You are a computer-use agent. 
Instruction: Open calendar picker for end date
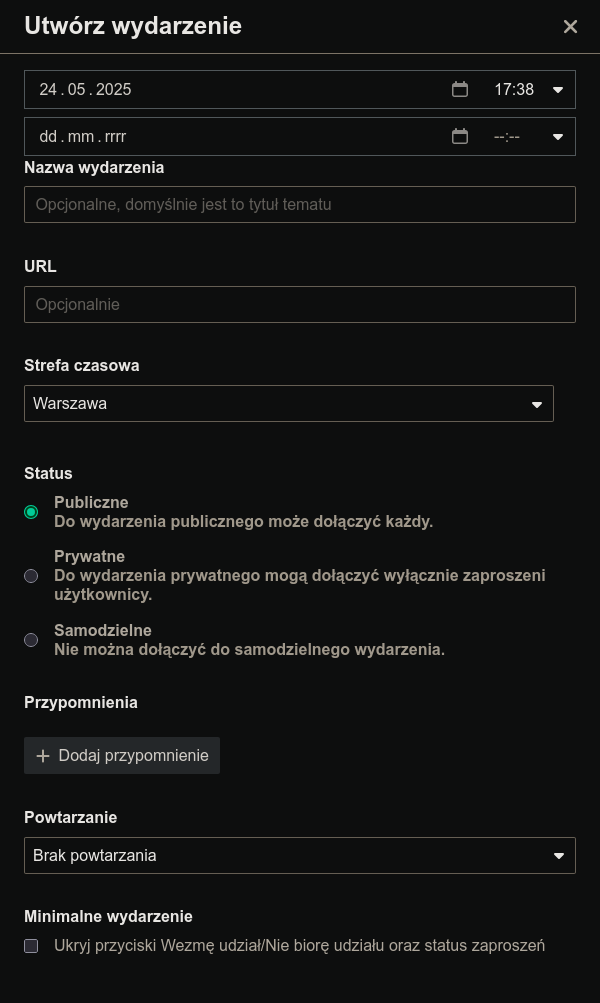(459, 136)
